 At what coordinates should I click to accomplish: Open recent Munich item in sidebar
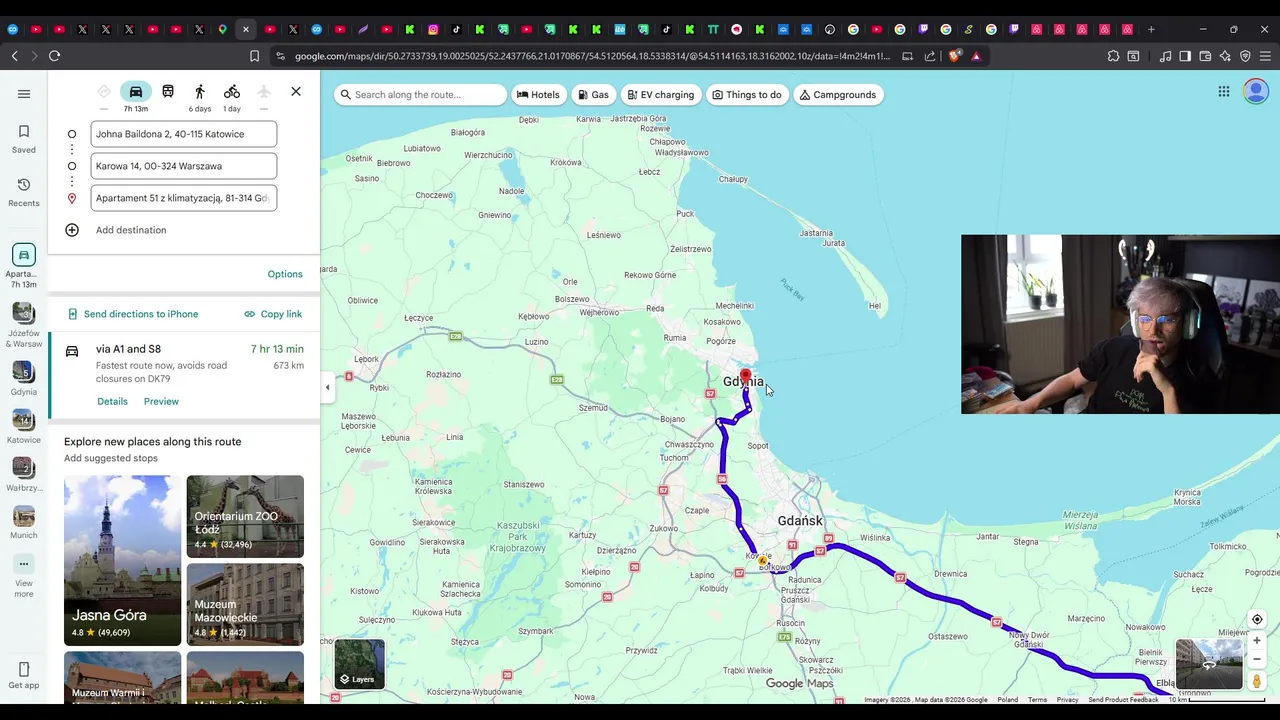click(x=24, y=523)
